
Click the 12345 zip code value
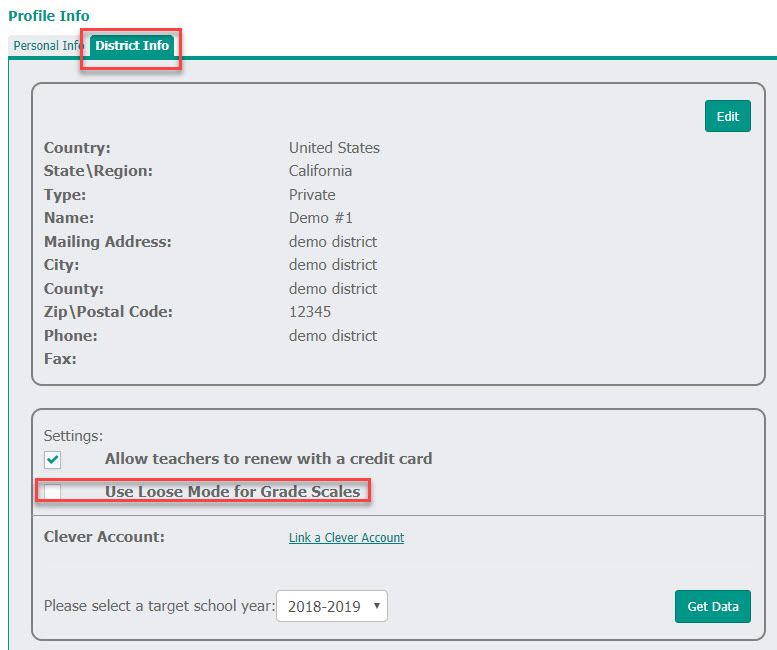coord(310,312)
